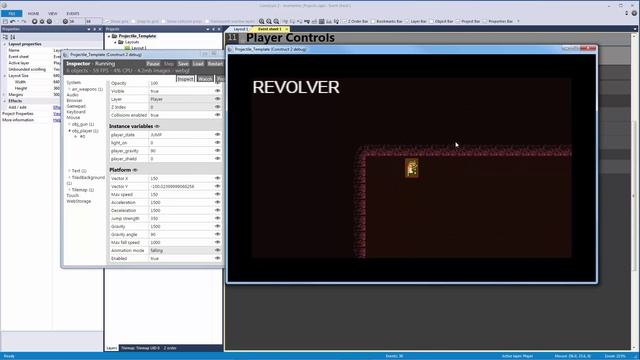Watch the Layer property eye icon

pos(218,99)
